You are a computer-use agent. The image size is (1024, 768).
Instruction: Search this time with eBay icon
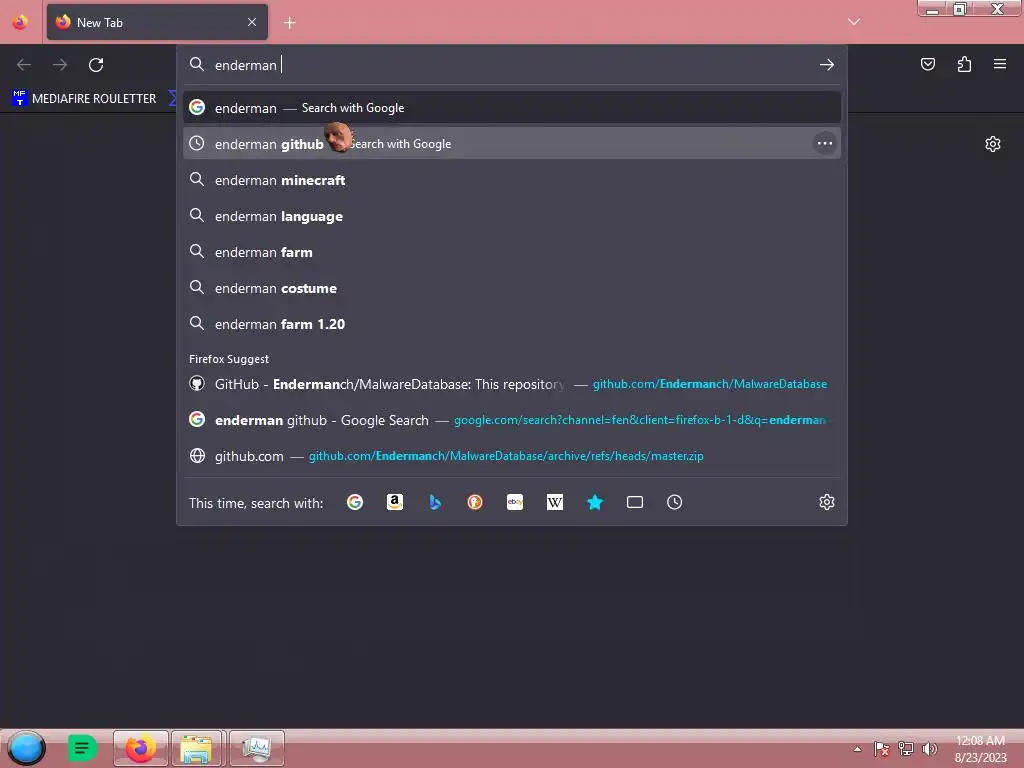click(515, 502)
